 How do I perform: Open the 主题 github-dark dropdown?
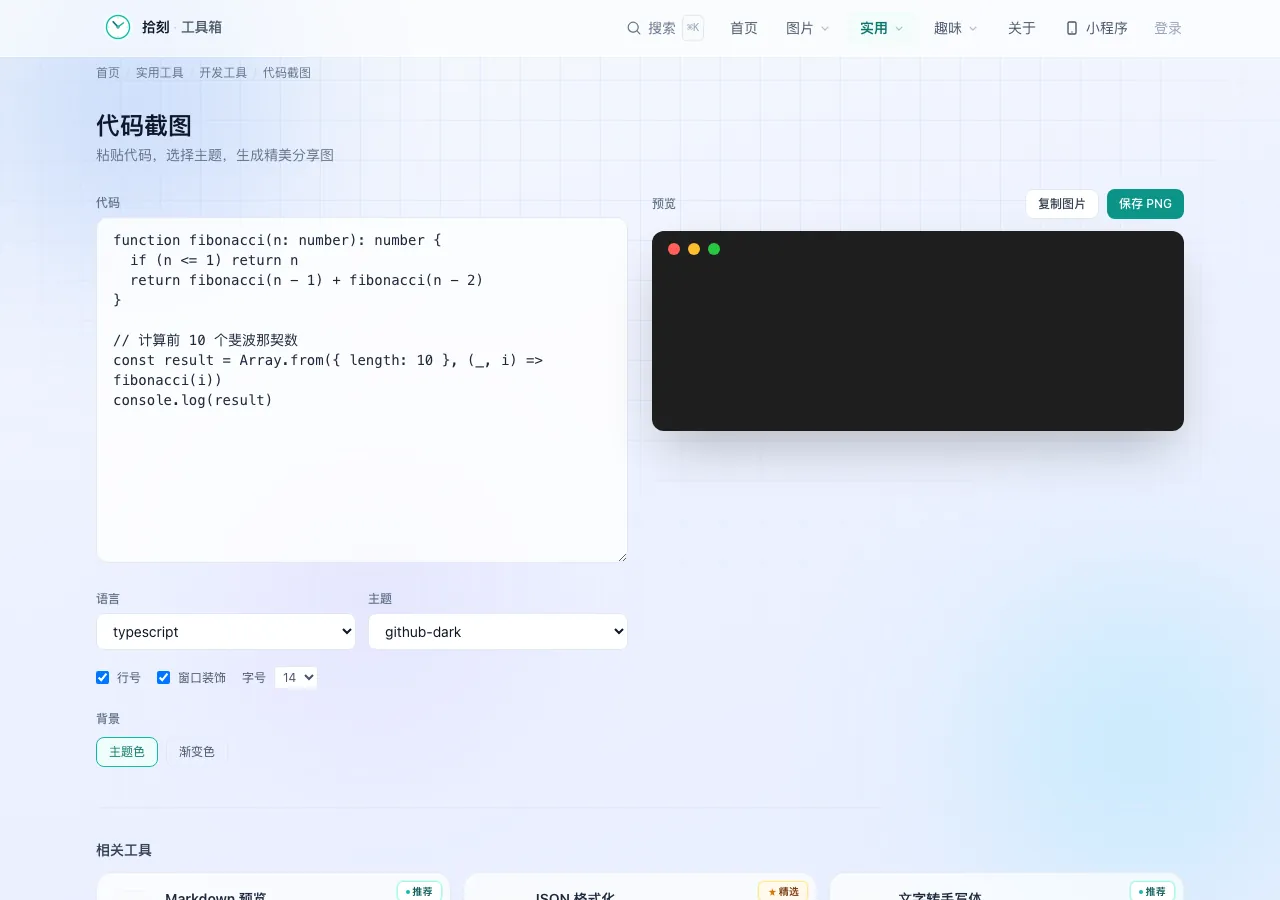click(498, 632)
